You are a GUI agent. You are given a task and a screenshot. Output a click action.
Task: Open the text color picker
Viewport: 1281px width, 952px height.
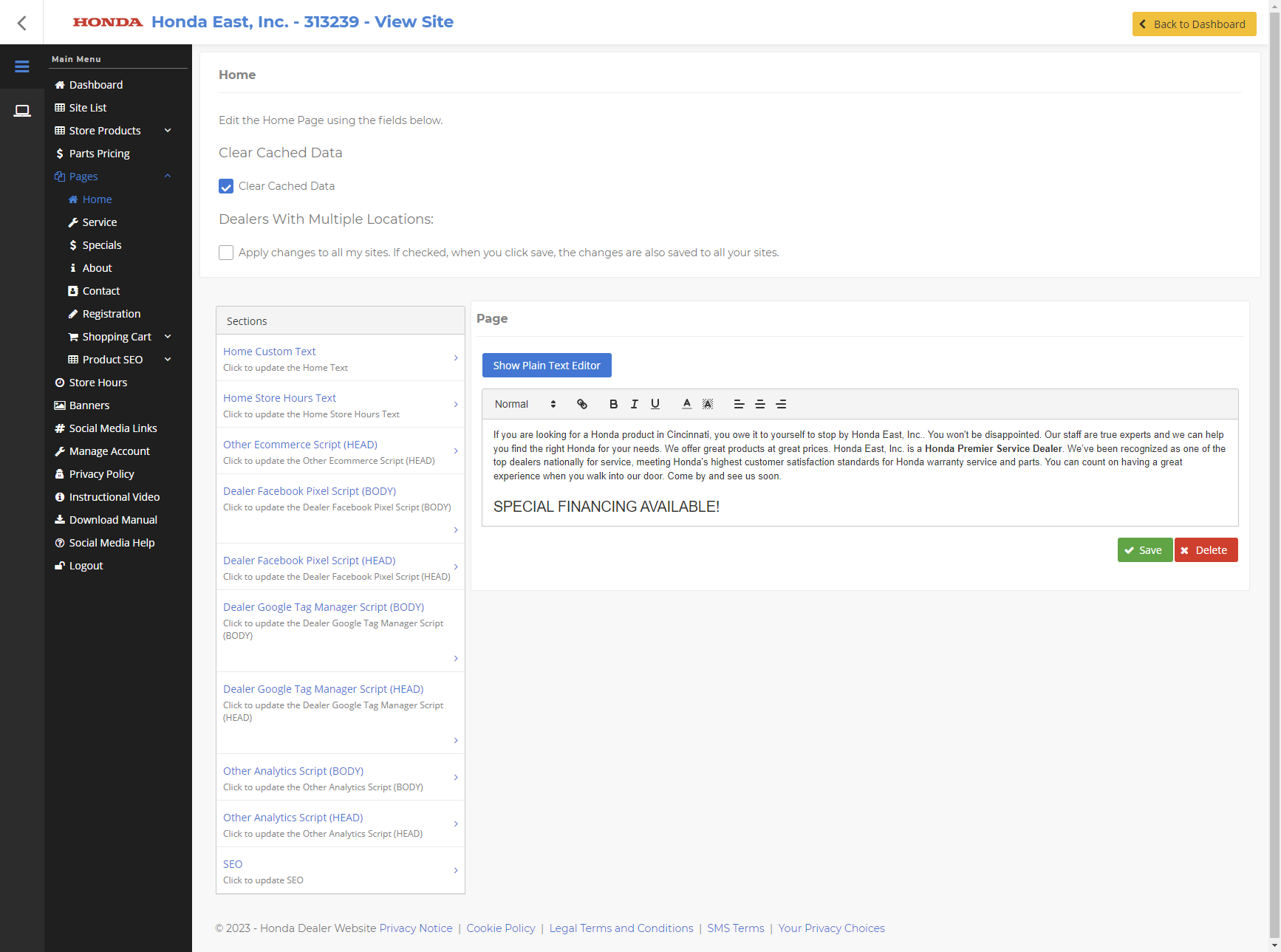(686, 404)
